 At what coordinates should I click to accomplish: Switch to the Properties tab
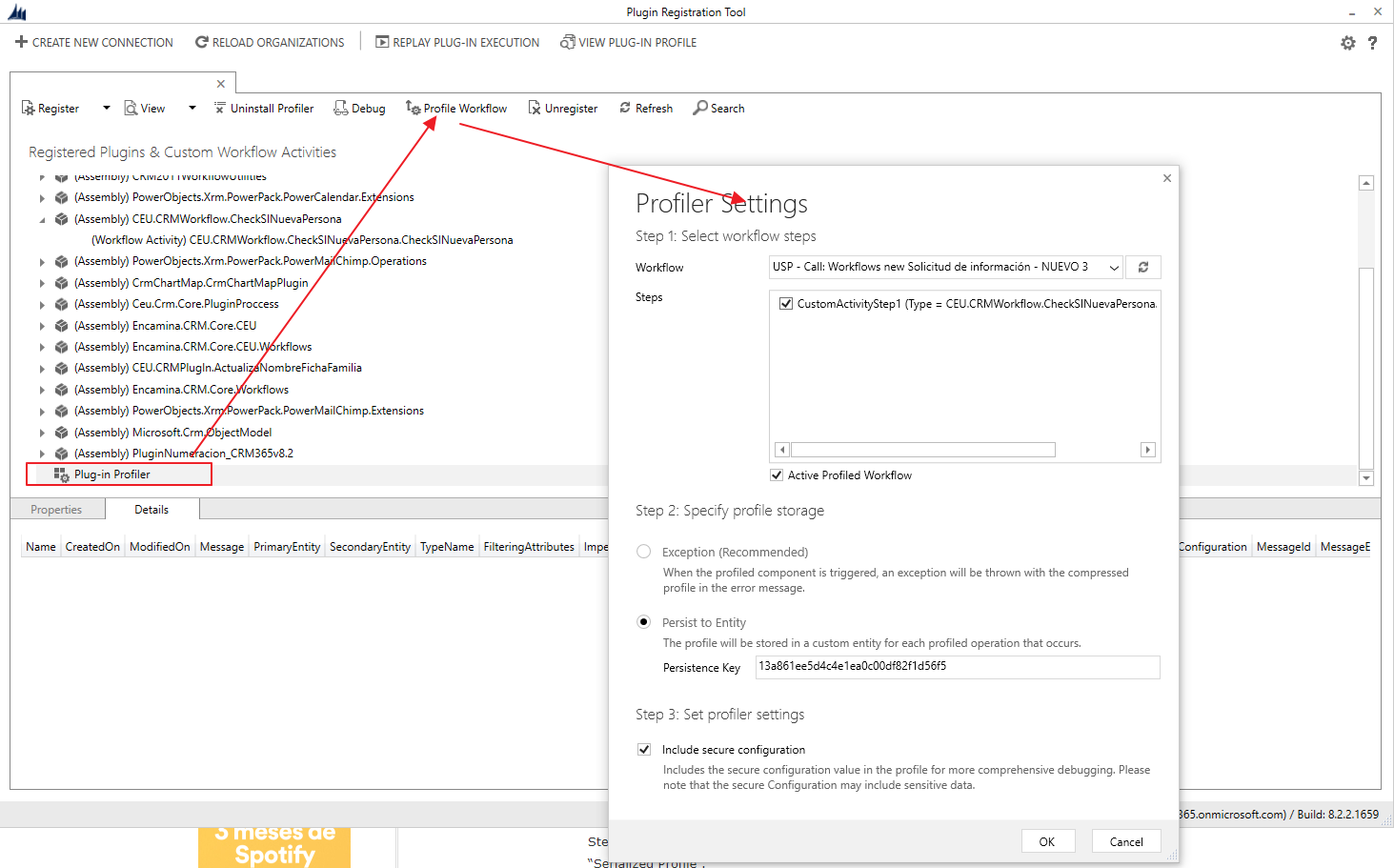56,510
